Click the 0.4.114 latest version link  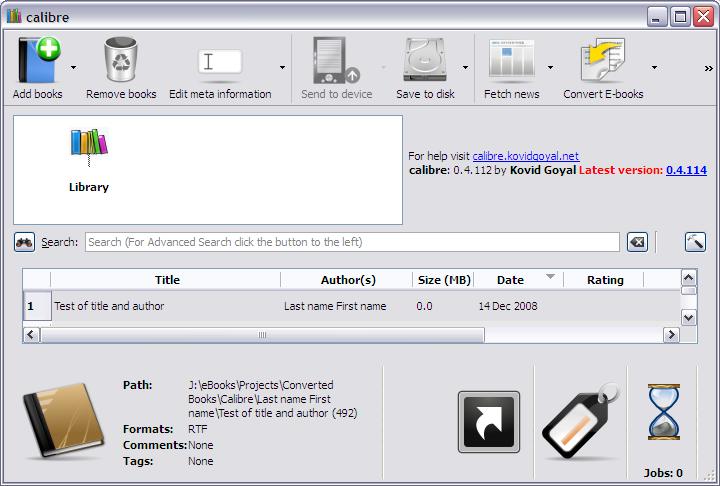point(686,170)
